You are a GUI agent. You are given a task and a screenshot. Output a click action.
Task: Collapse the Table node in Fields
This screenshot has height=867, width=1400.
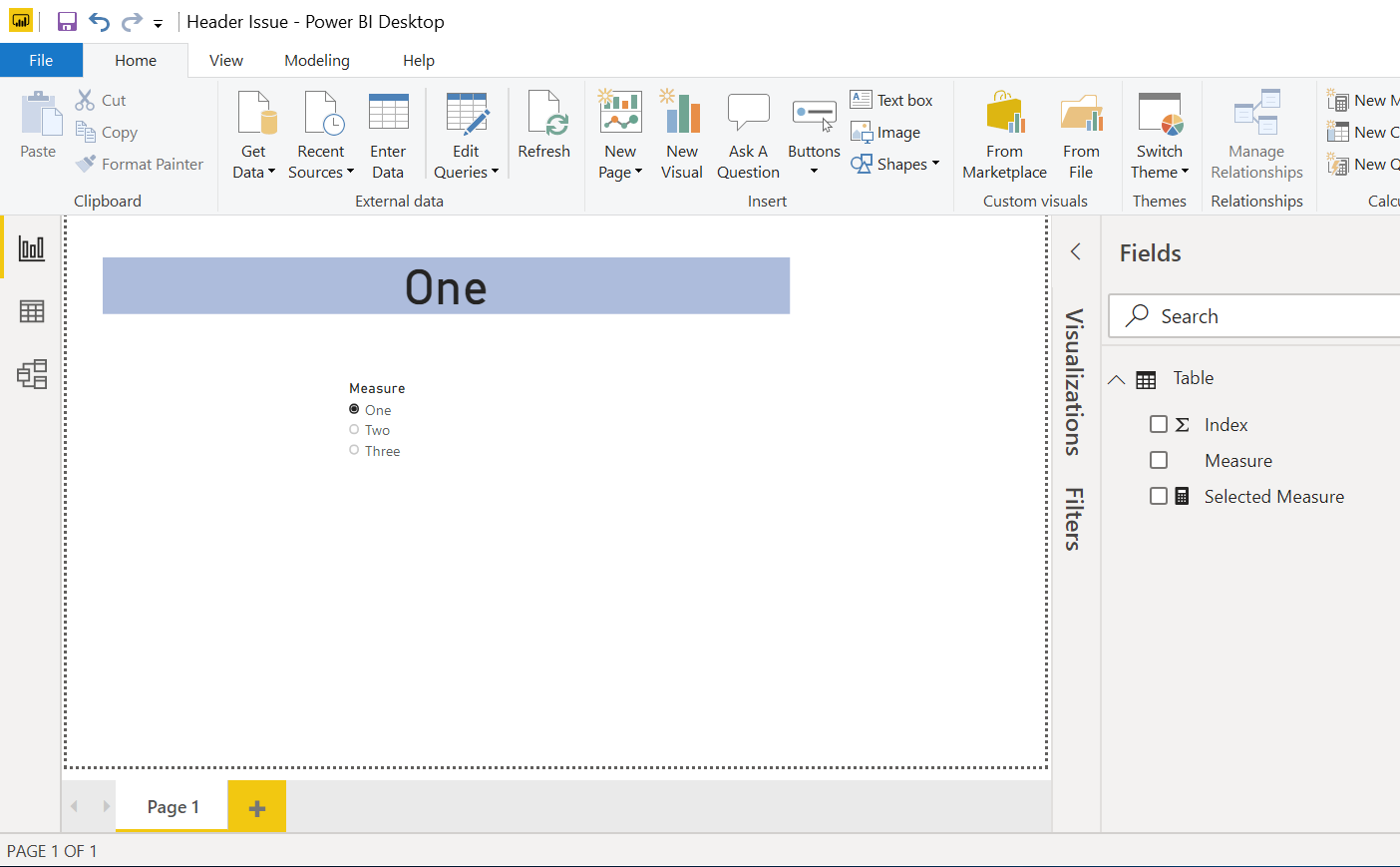(1117, 379)
